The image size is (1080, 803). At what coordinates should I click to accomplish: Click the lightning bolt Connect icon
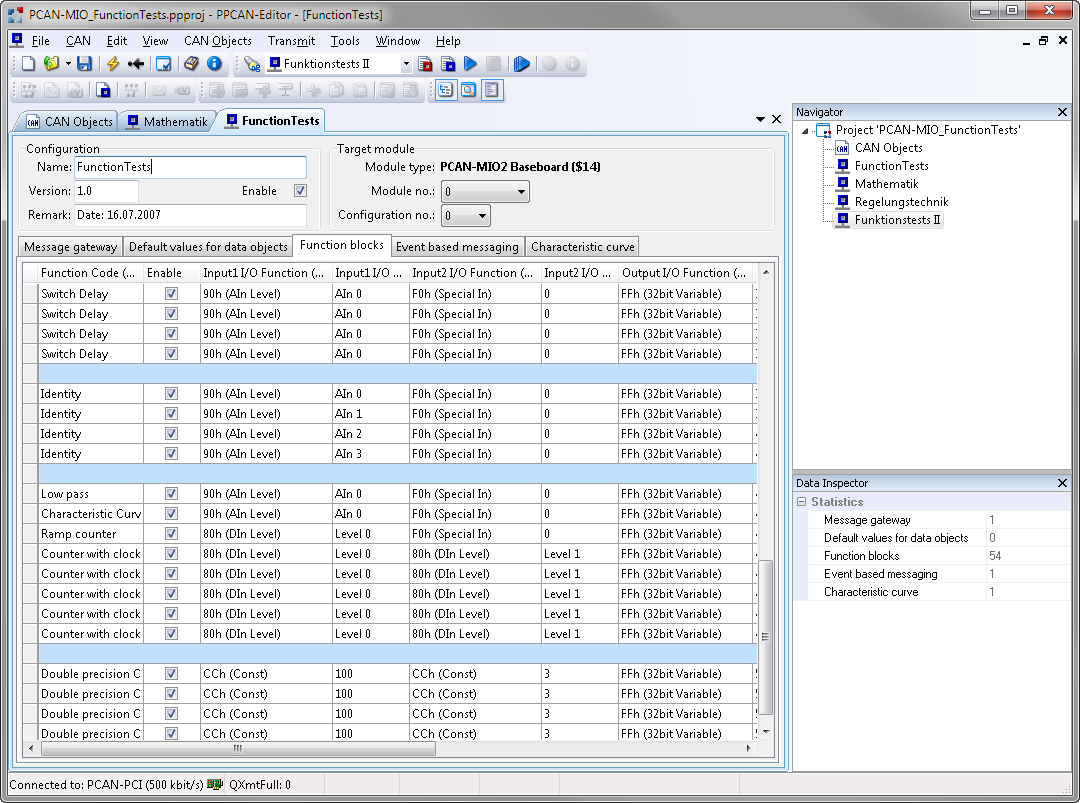point(113,64)
